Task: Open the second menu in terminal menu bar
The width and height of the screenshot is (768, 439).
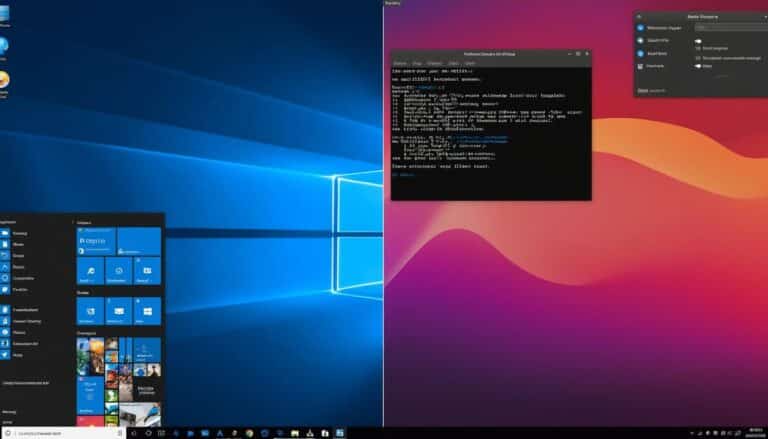Action: 417,63
